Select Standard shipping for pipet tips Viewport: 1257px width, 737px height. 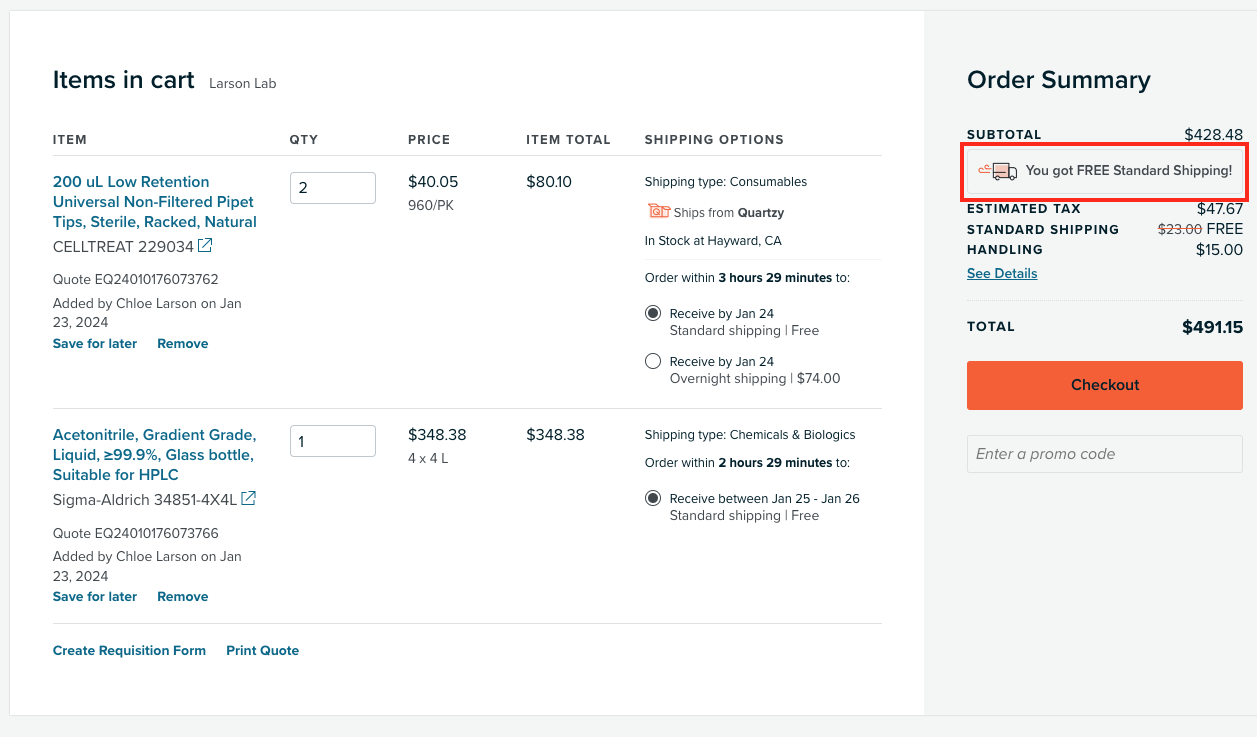(653, 313)
